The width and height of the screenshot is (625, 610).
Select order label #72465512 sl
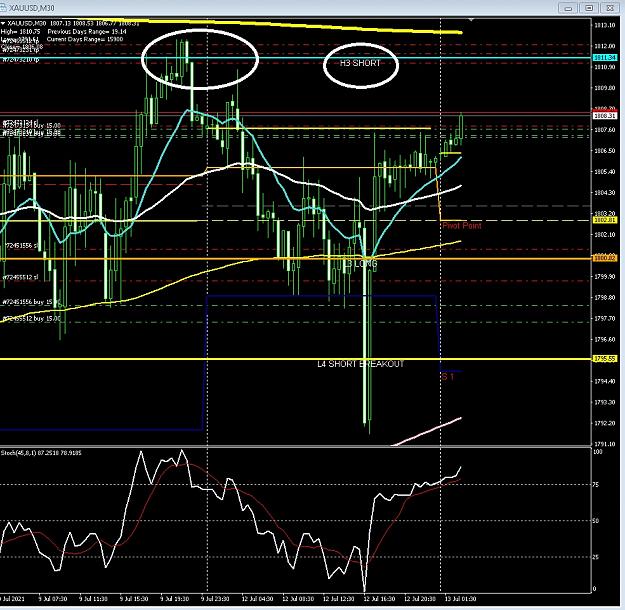[x=20, y=277]
